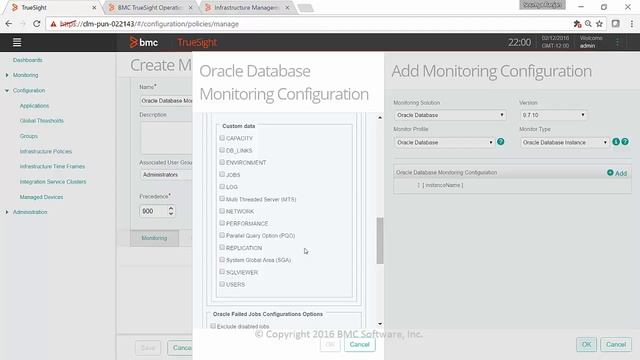Expand the Monitoring sidebar section
640x360 pixels.
[7, 75]
